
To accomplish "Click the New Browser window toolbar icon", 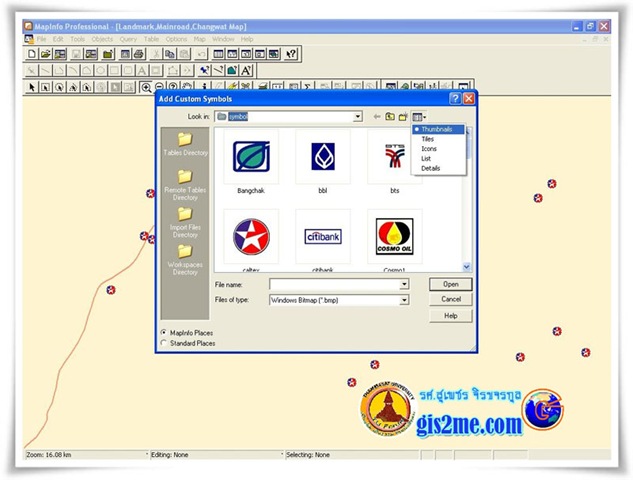I will [218, 54].
